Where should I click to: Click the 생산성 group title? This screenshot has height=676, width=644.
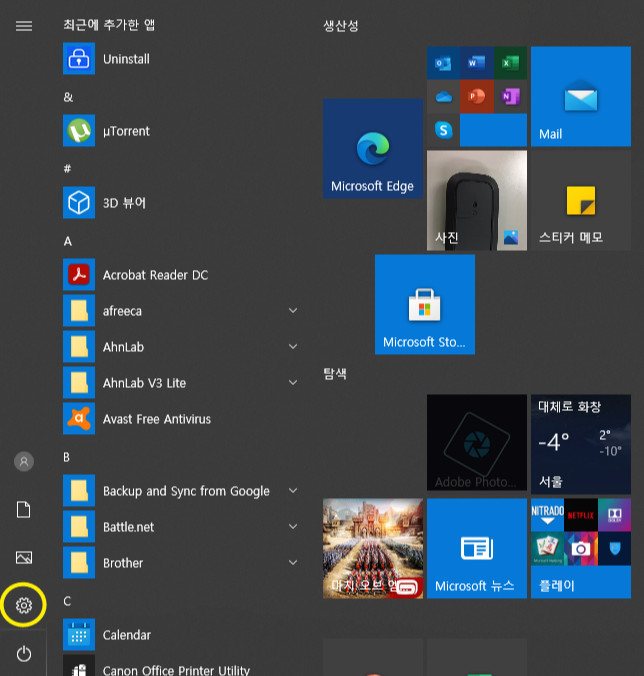(x=341, y=25)
